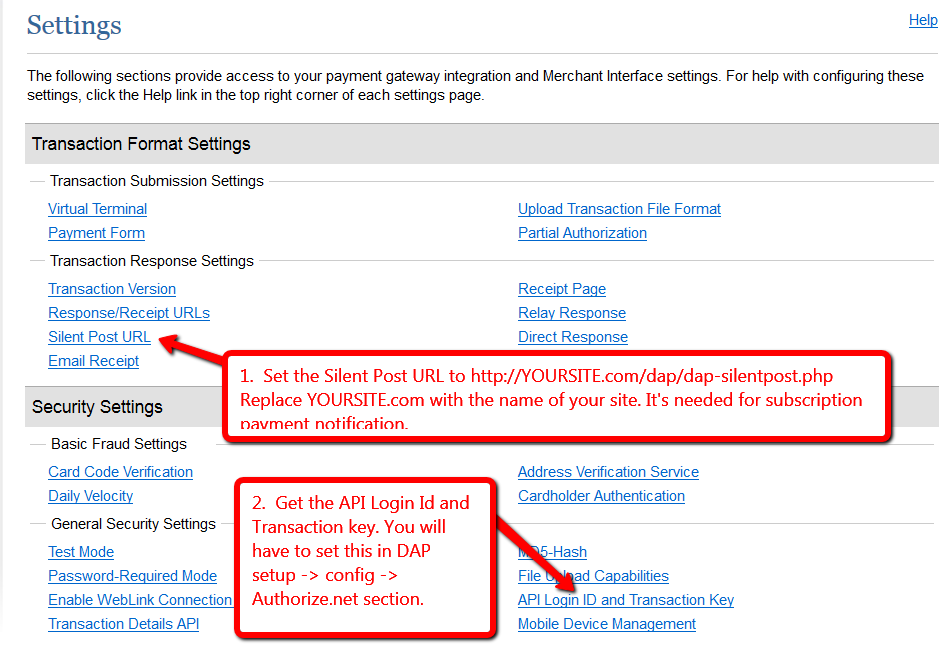
Task: Open the Silent Post URL settings
Action: (99, 337)
